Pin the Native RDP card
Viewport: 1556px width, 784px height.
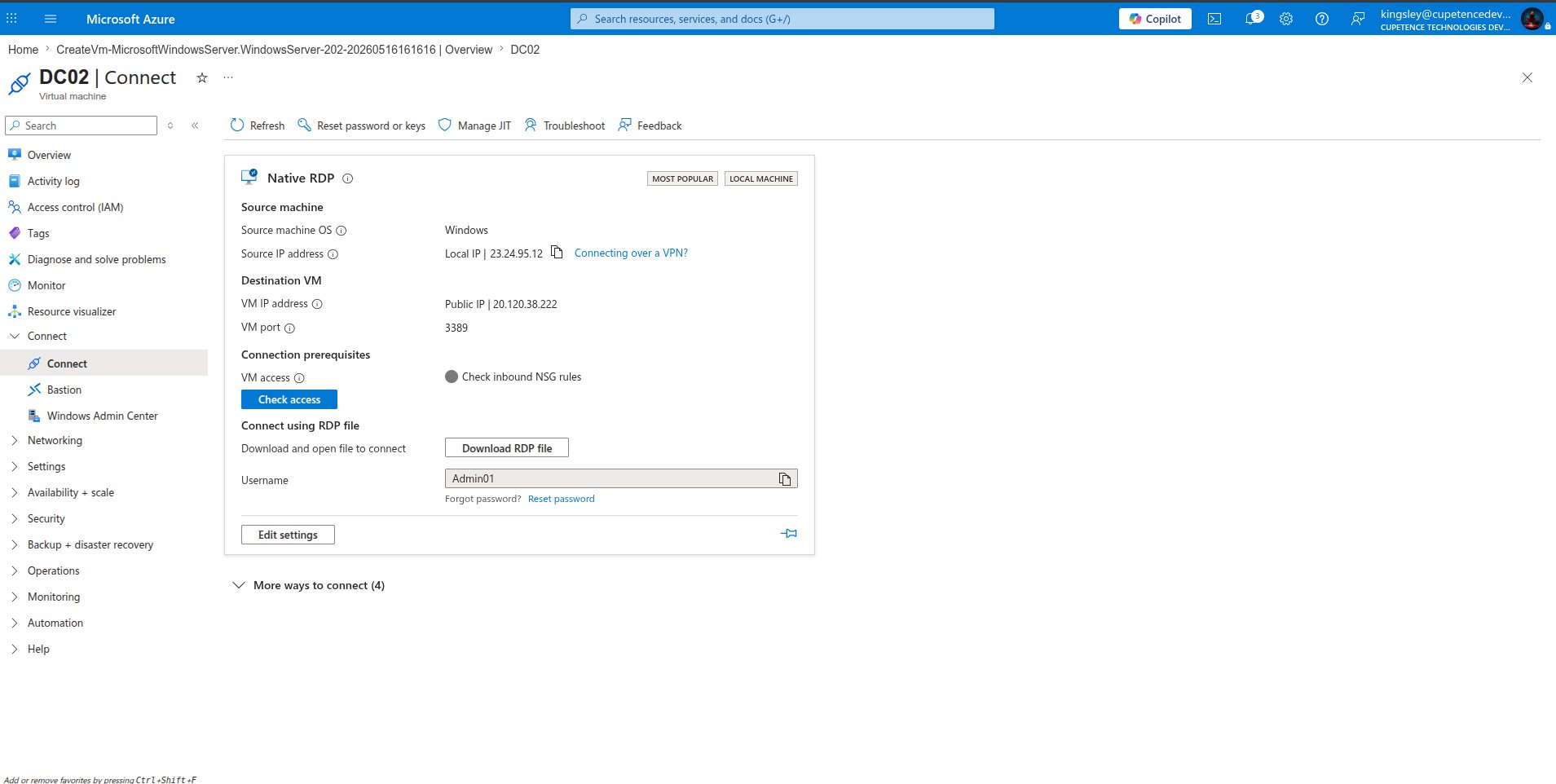click(x=788, y=533)
